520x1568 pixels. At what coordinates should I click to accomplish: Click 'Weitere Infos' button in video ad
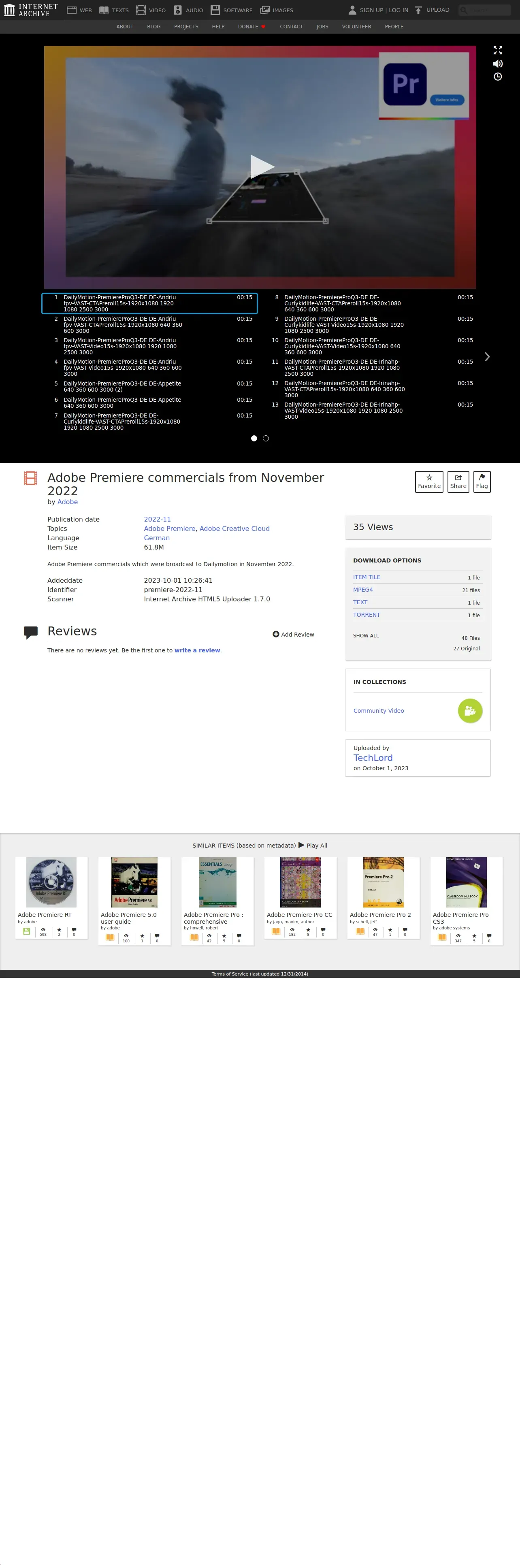447,100
